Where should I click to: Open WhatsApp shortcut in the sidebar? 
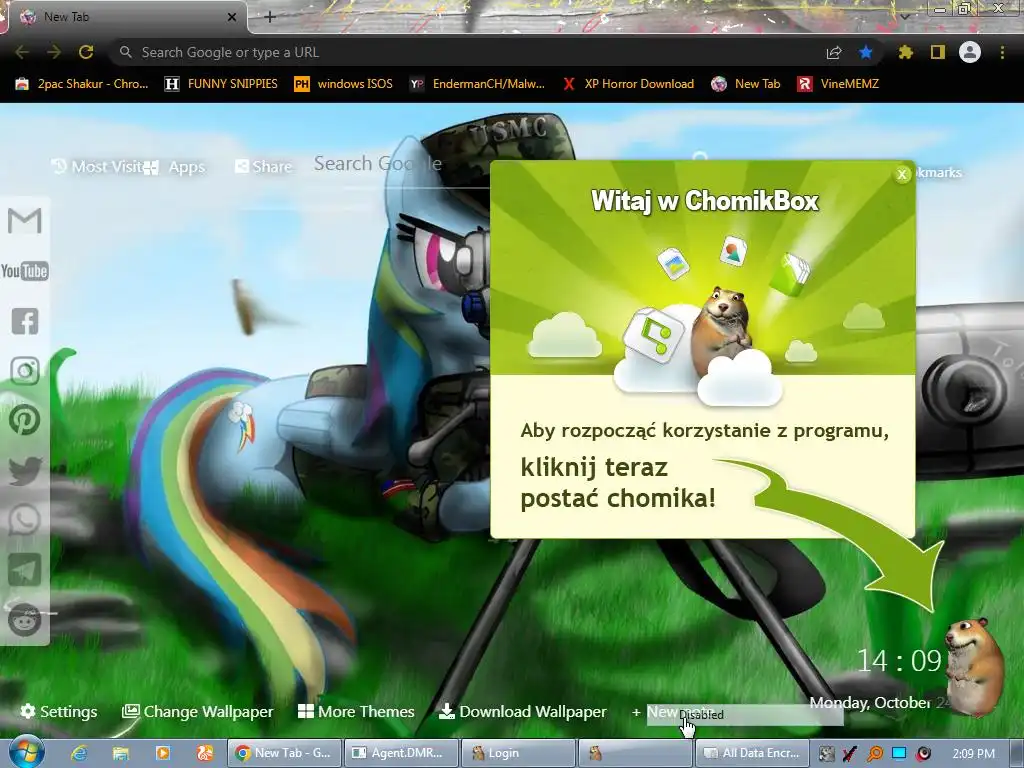25,520
